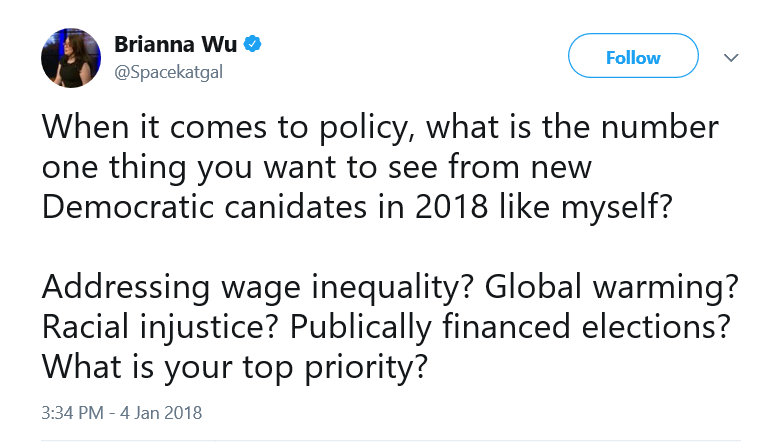Expand the chevron menu beside Follow
772x442 pixels.
click(x=731, y=58)
